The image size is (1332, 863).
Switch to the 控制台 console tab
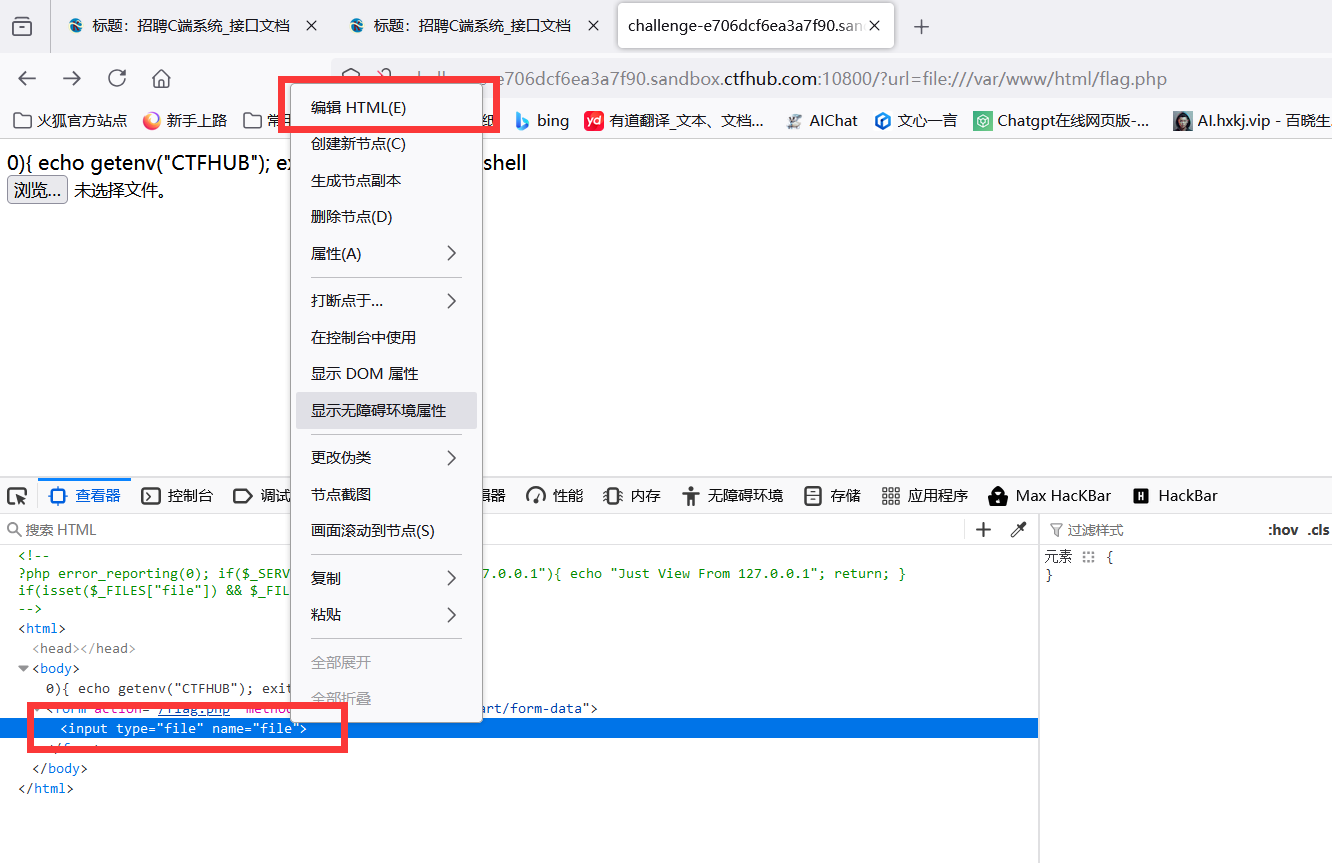tap(177, 496)
